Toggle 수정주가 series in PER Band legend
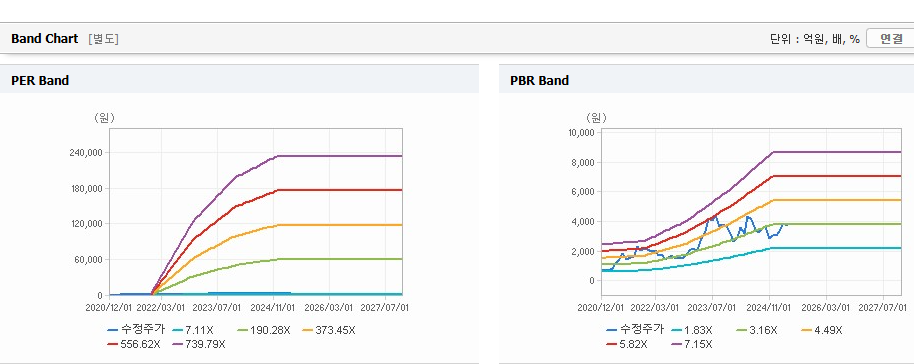 click(136, 330)
